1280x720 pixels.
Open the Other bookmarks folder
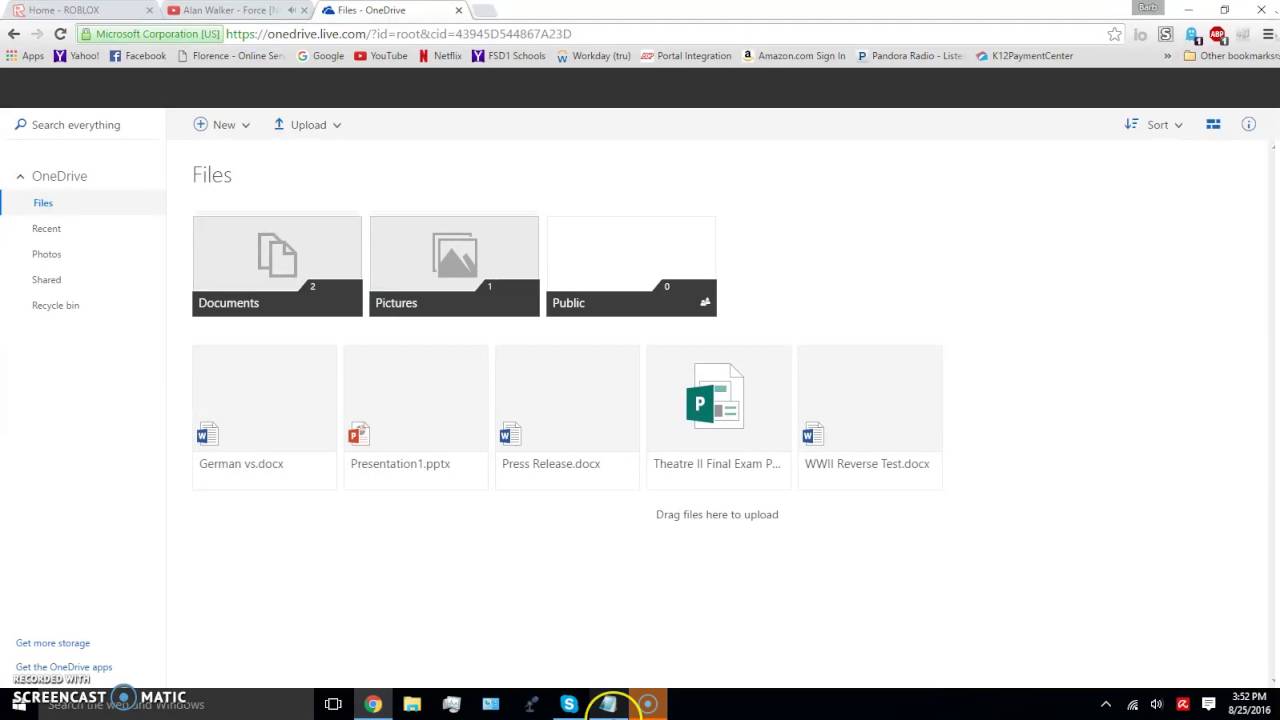pyautogui.click(x=1231, y=56)
